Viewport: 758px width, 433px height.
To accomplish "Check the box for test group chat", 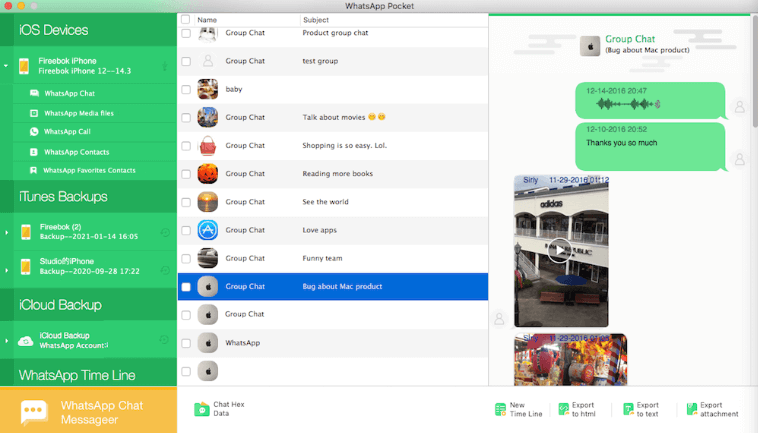I will pyautogui.click(x=186, y=61).
